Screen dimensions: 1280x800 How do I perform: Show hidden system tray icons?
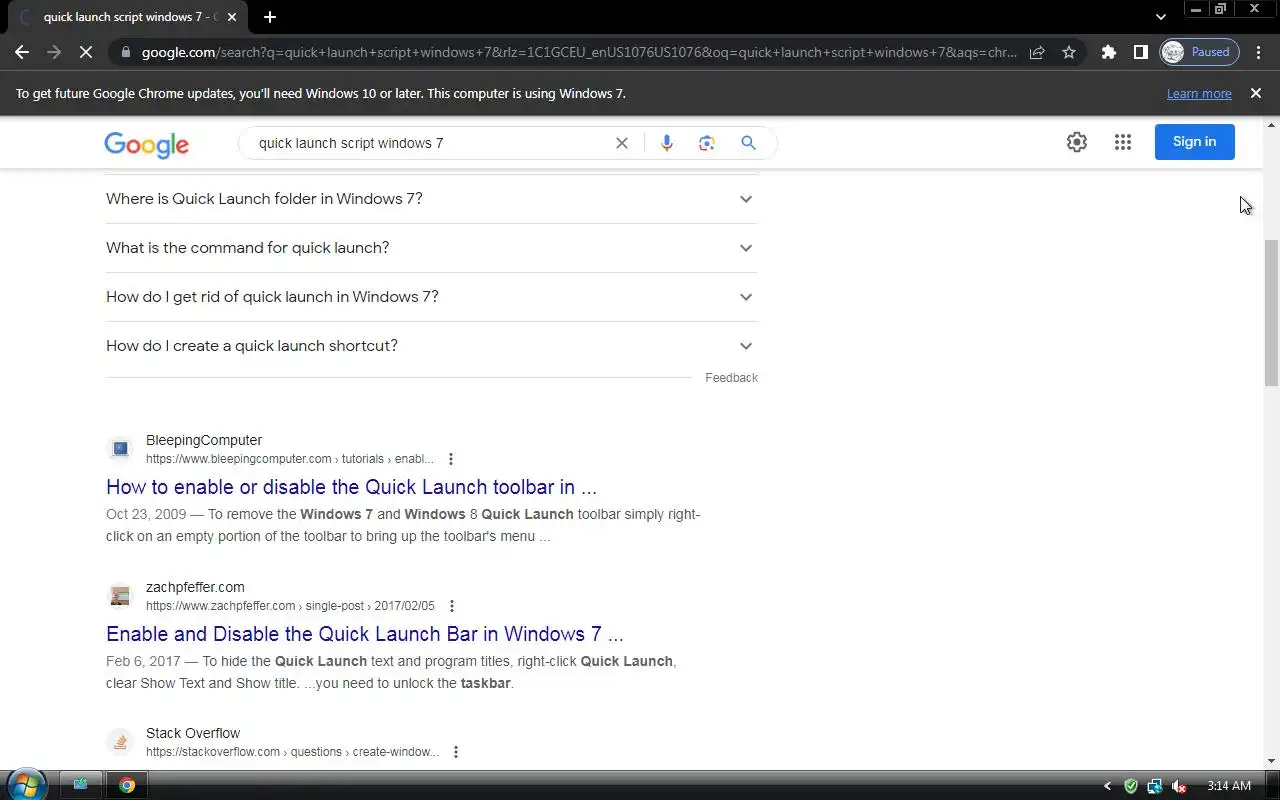pos(1107,786)
